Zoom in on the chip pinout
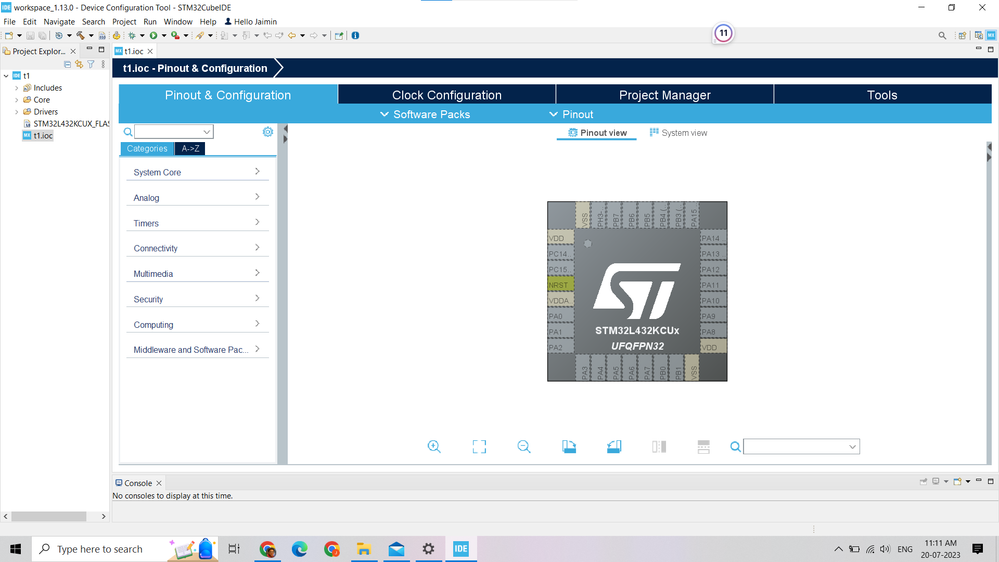 tap(434, 447)
